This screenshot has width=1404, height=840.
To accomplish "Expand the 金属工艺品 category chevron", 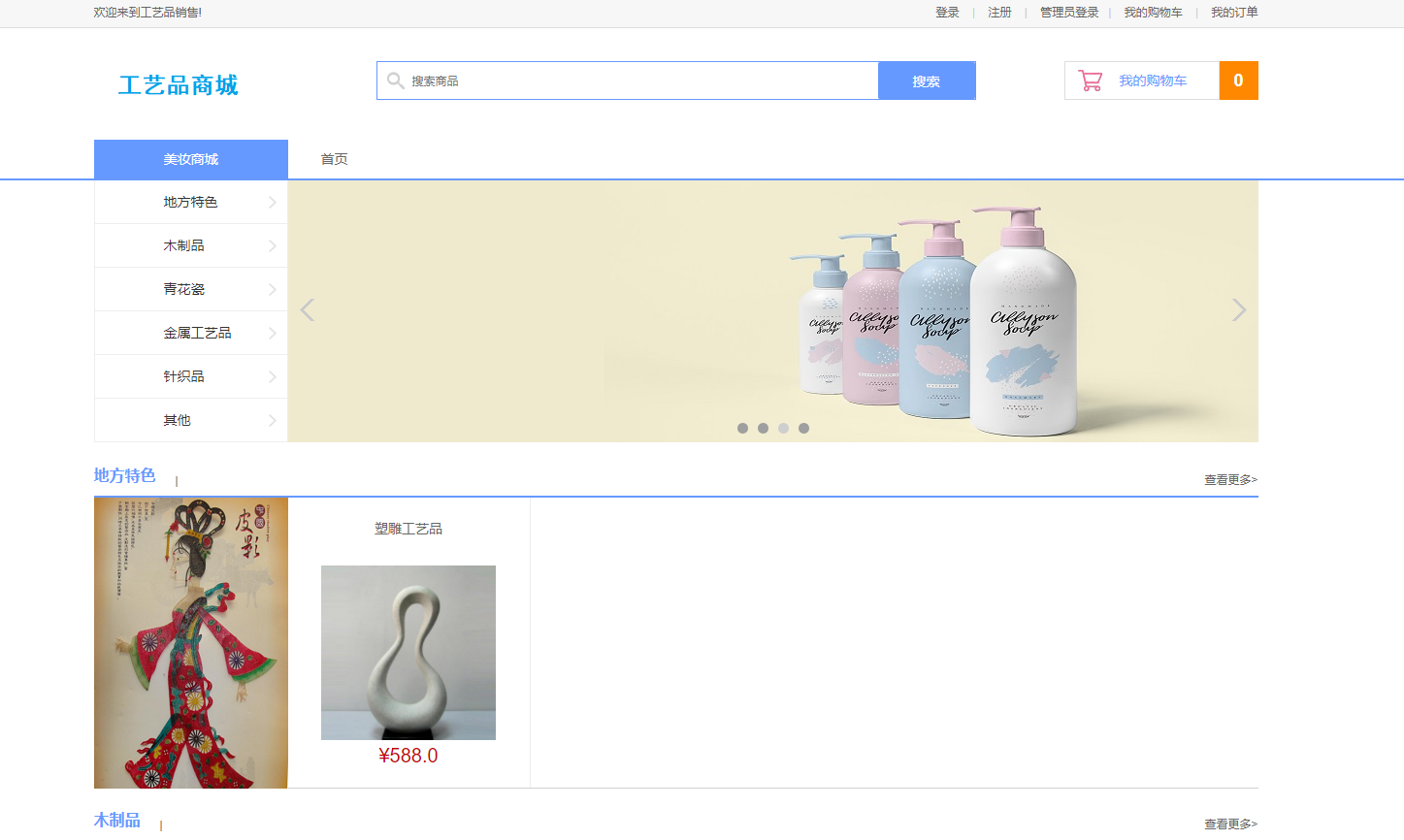I will pyautogui.click(x=273, y=333).
